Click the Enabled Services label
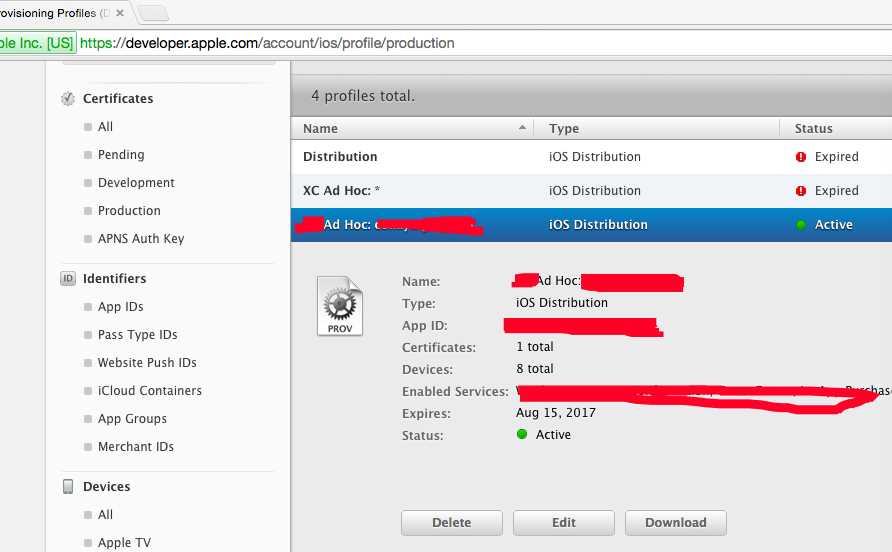The height and width of the screenshot is (552, 892). 456,392
